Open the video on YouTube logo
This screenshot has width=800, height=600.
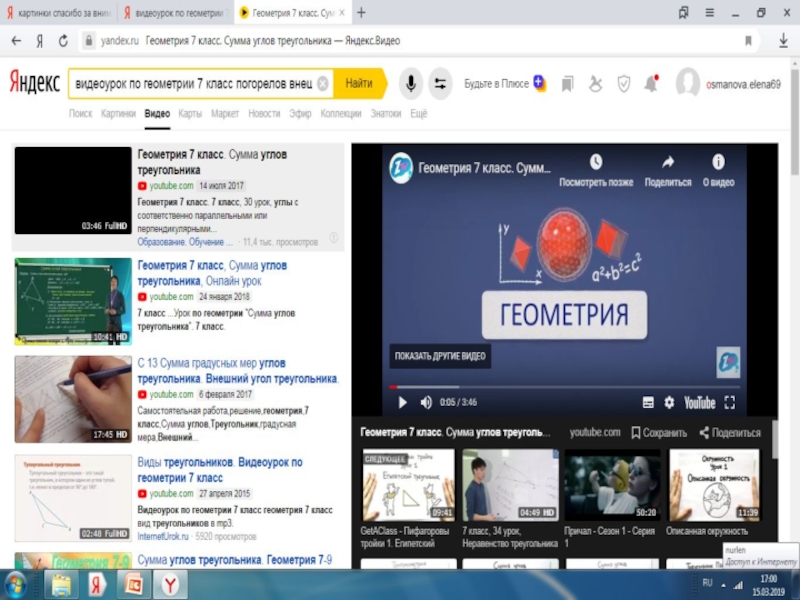click(x=699, y=403)
